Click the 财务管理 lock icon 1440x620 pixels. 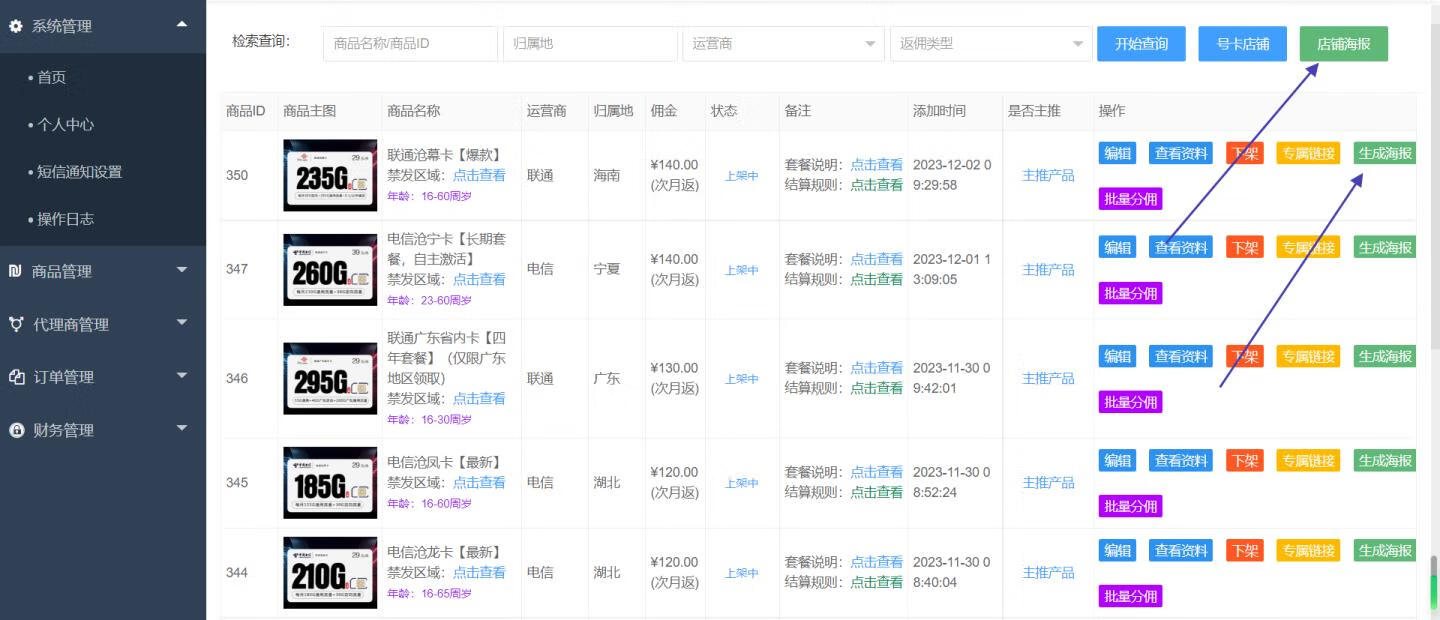point(16,430)
